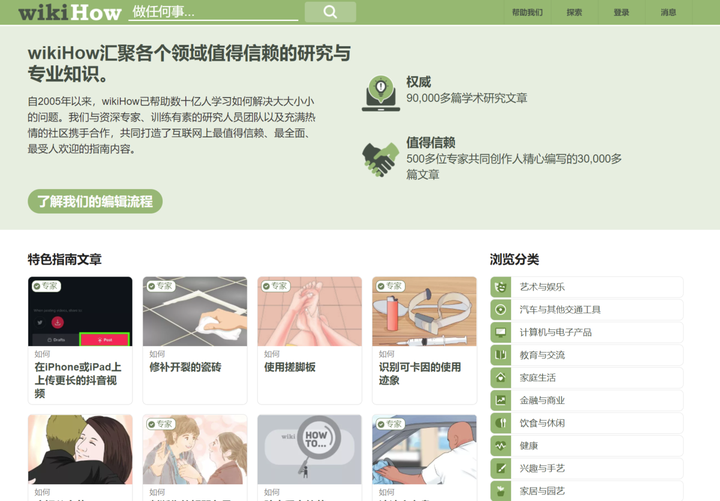Open the 汽车与其他交通工具 category link
Screen dimensions: 720x501
point(587,310)
